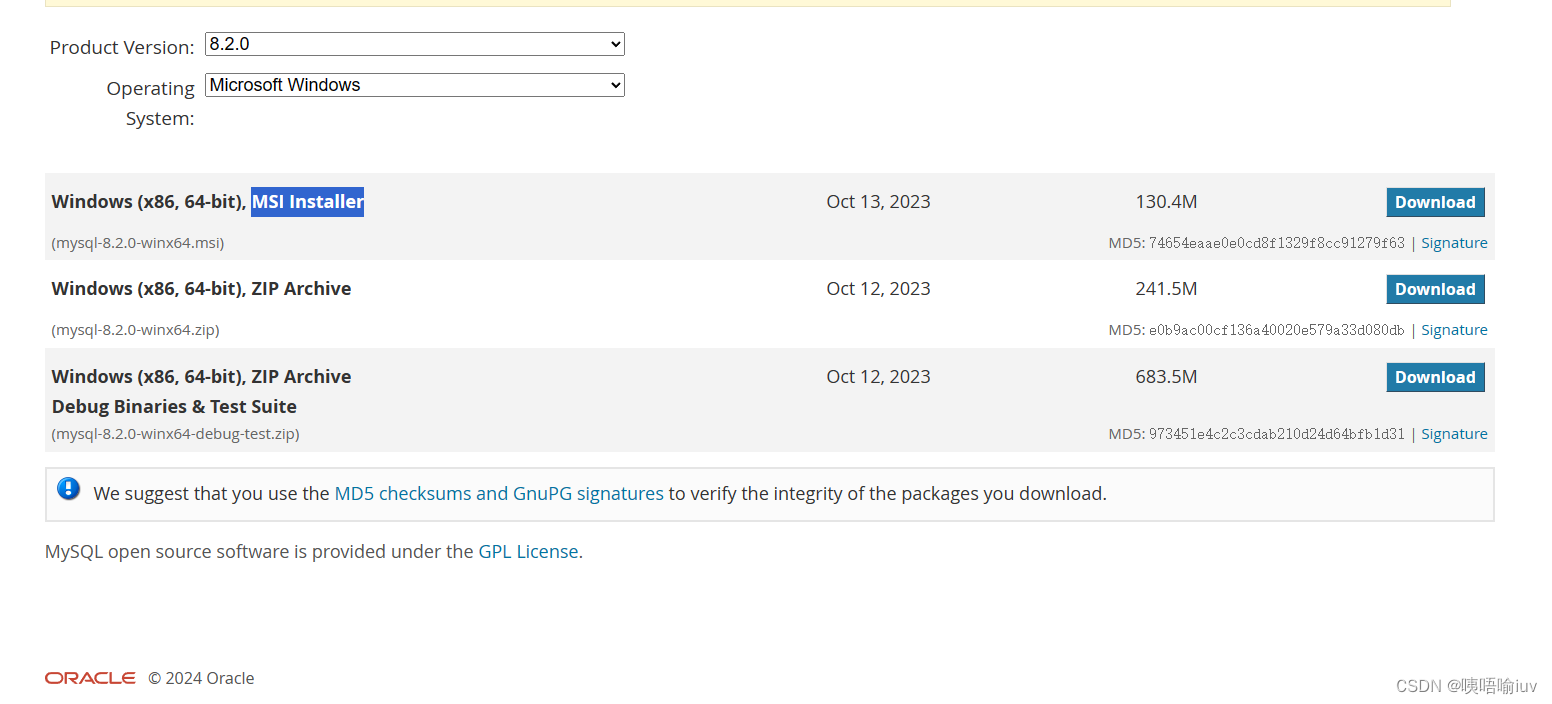Click the MD5 hash 74654eaae0e0cd8f1329f8cc91279f63
Screen dimensions: 1552x704
coord(1277,243)
